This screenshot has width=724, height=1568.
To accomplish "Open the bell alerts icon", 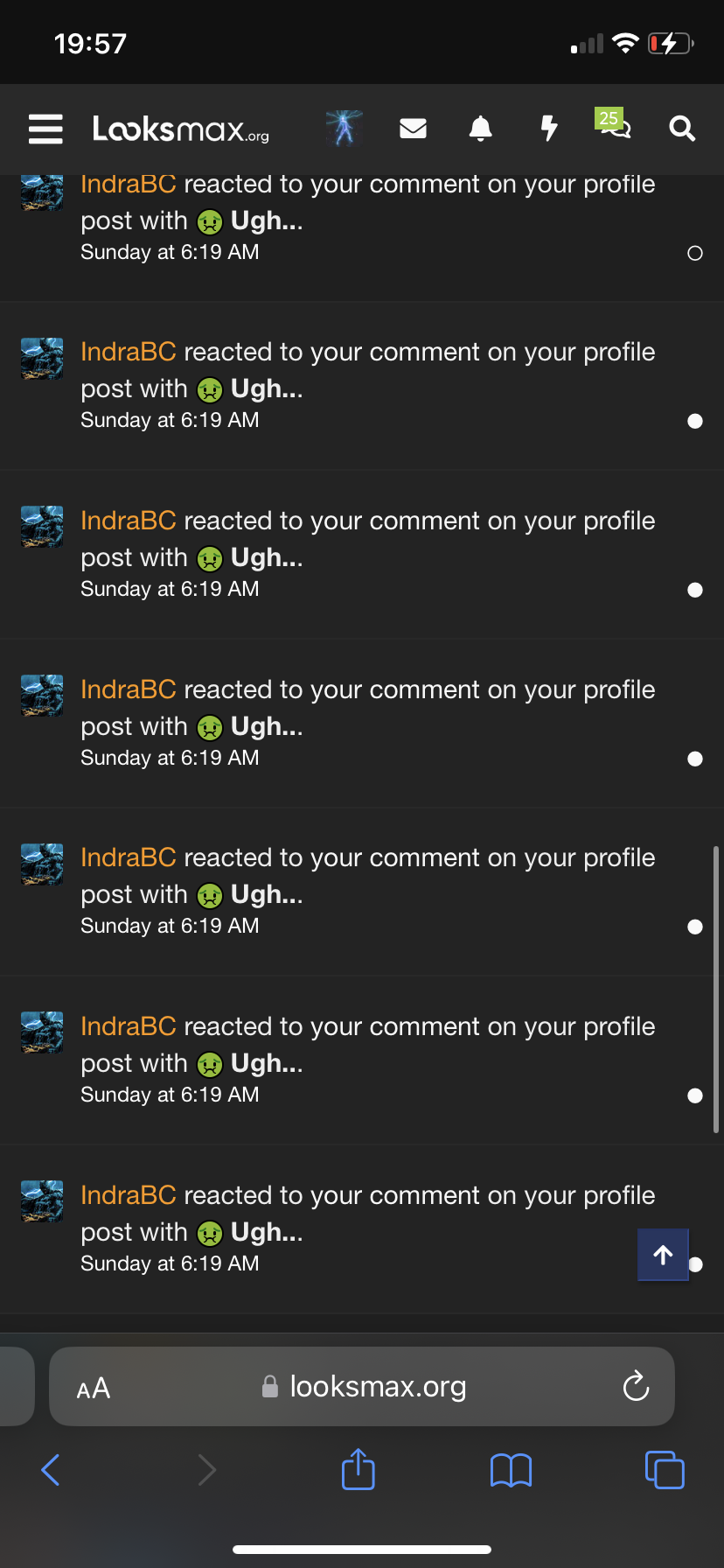I will coord(480,129).
